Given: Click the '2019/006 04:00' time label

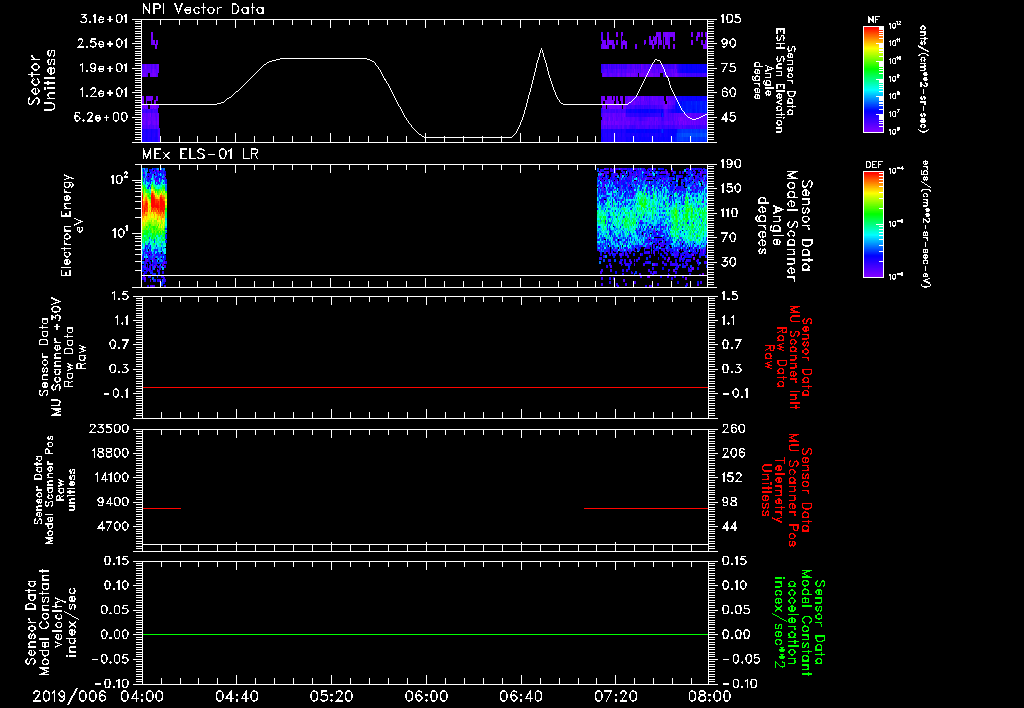Looking at the screenshot, I should tap(99, 696).
